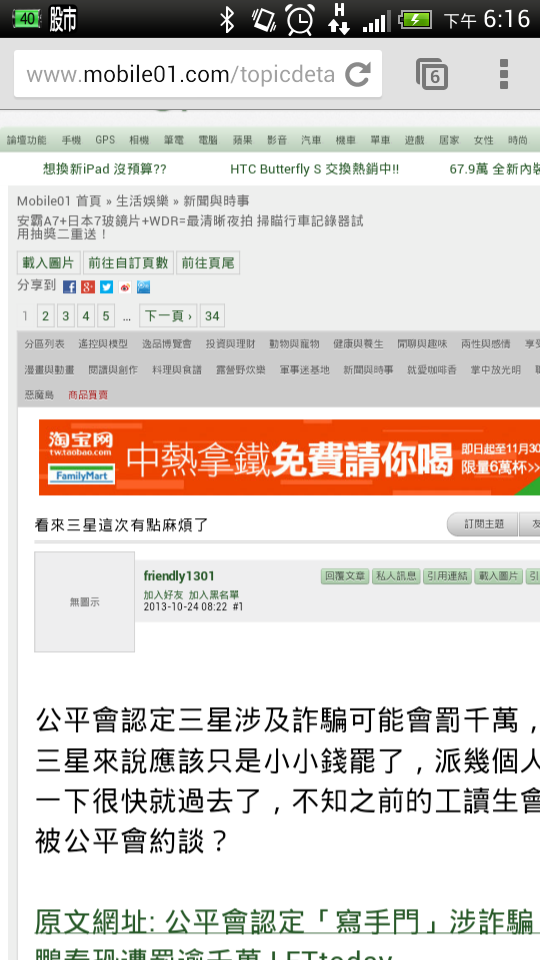Open 健康與養生 sub-forum

coord(358,344)
